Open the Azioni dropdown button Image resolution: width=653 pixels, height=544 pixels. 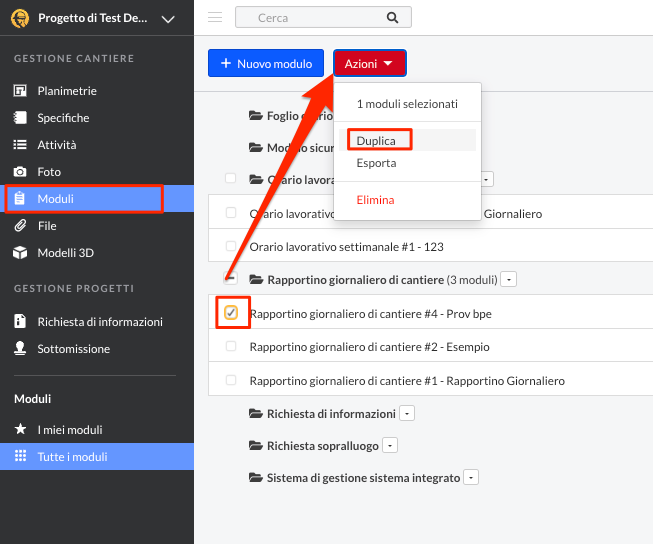369,63
